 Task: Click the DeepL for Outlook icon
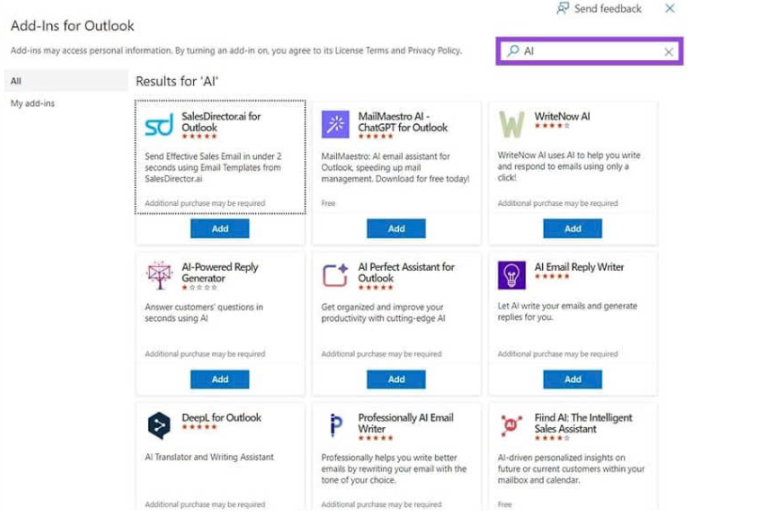[159, 425]
